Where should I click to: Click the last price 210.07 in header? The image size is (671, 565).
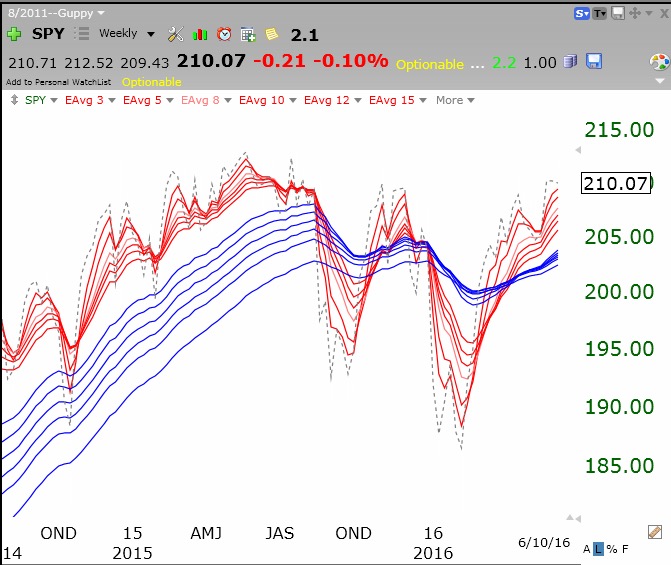point(211,61)
